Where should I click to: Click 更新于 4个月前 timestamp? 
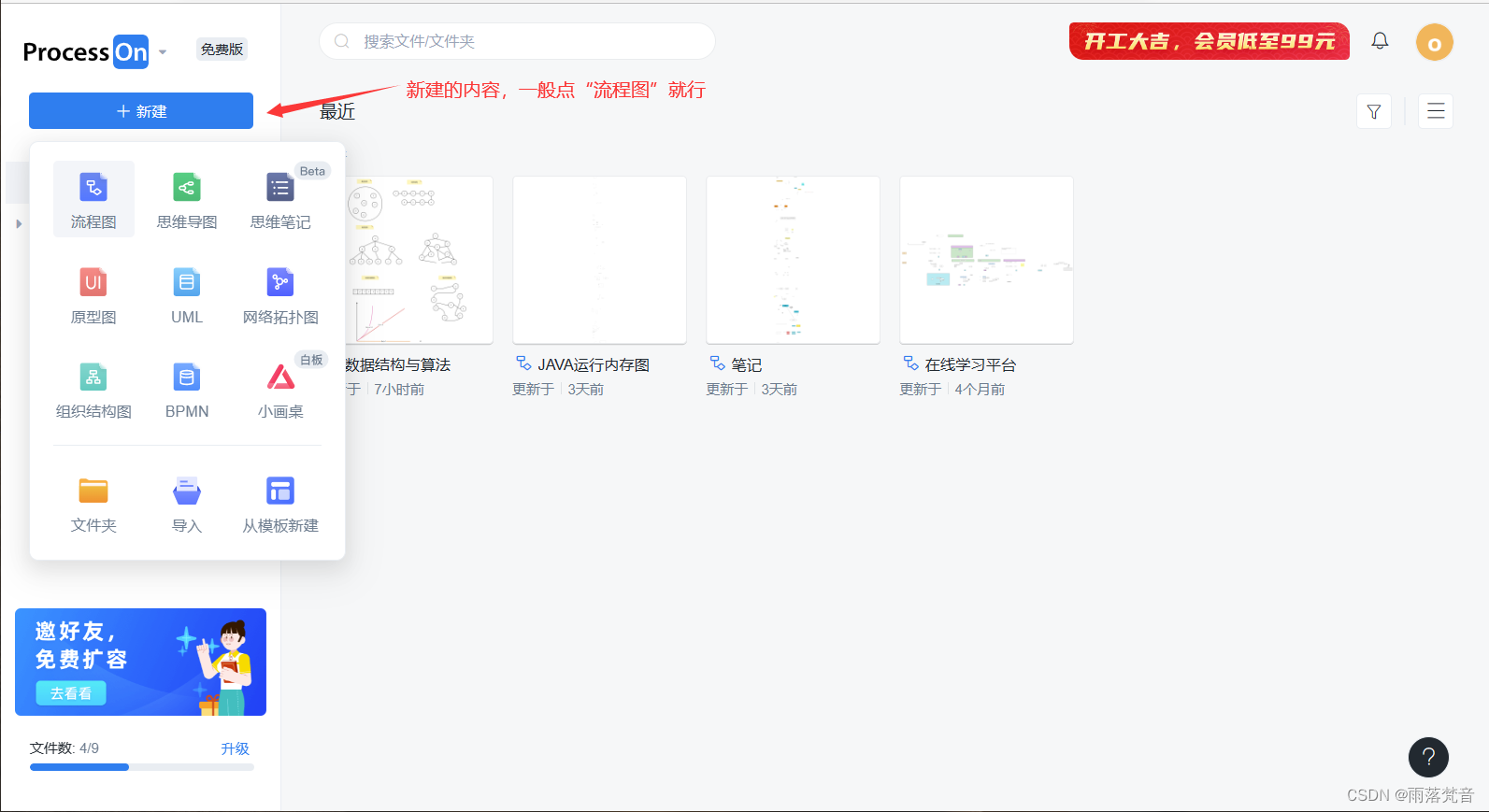coord(952,389)
